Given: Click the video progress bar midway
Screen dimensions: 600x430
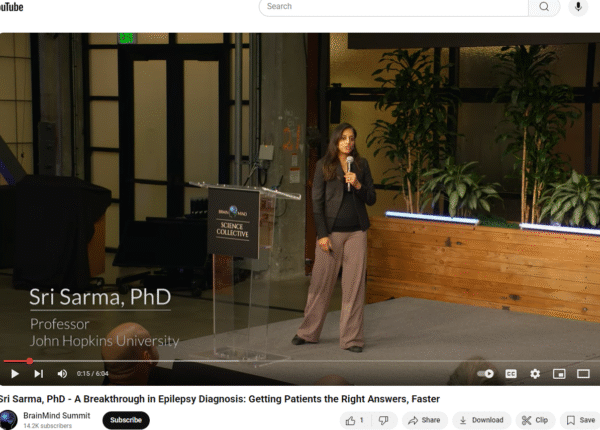Looking at the screenshot, I should (300, 361).
